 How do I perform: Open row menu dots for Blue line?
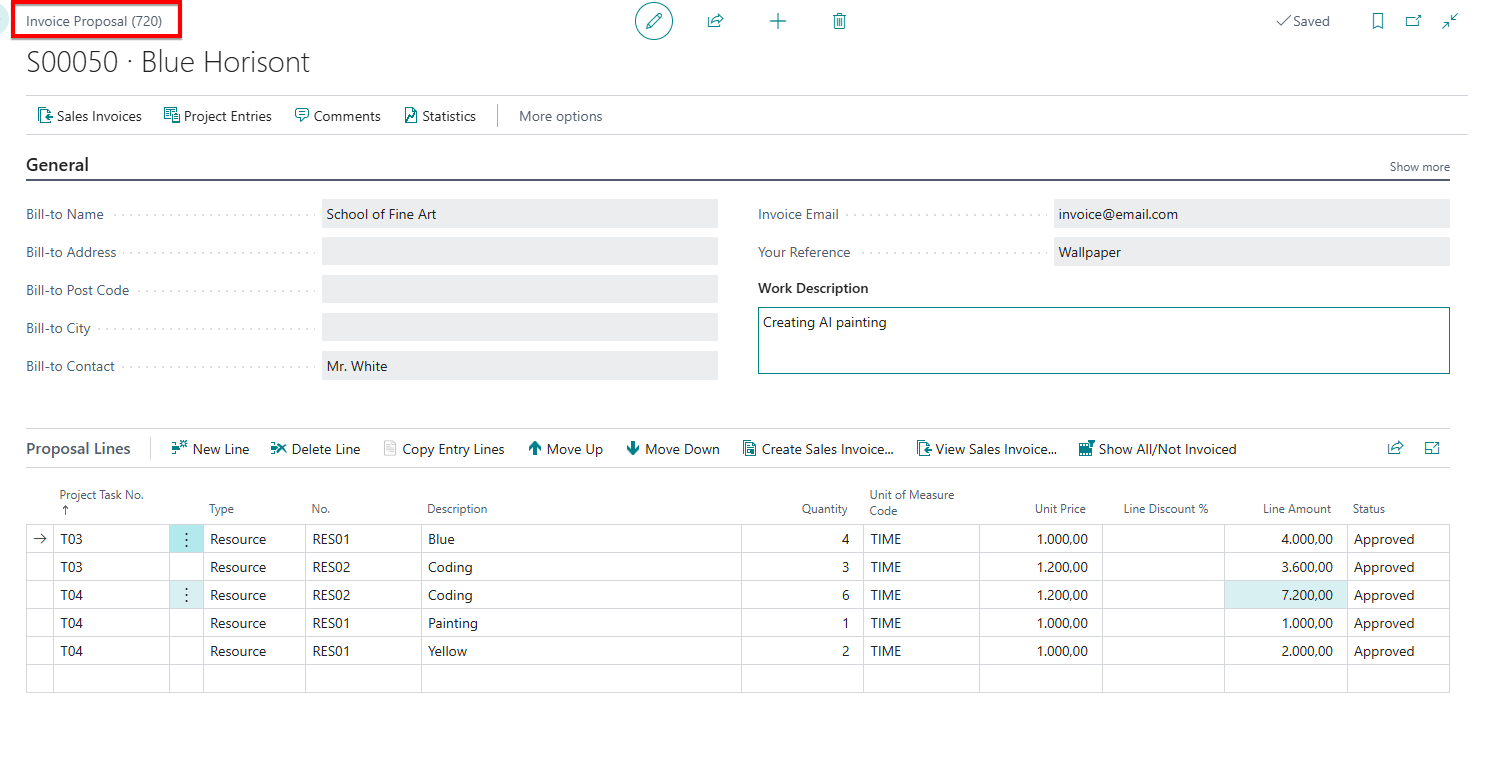(x=186, y=539)
